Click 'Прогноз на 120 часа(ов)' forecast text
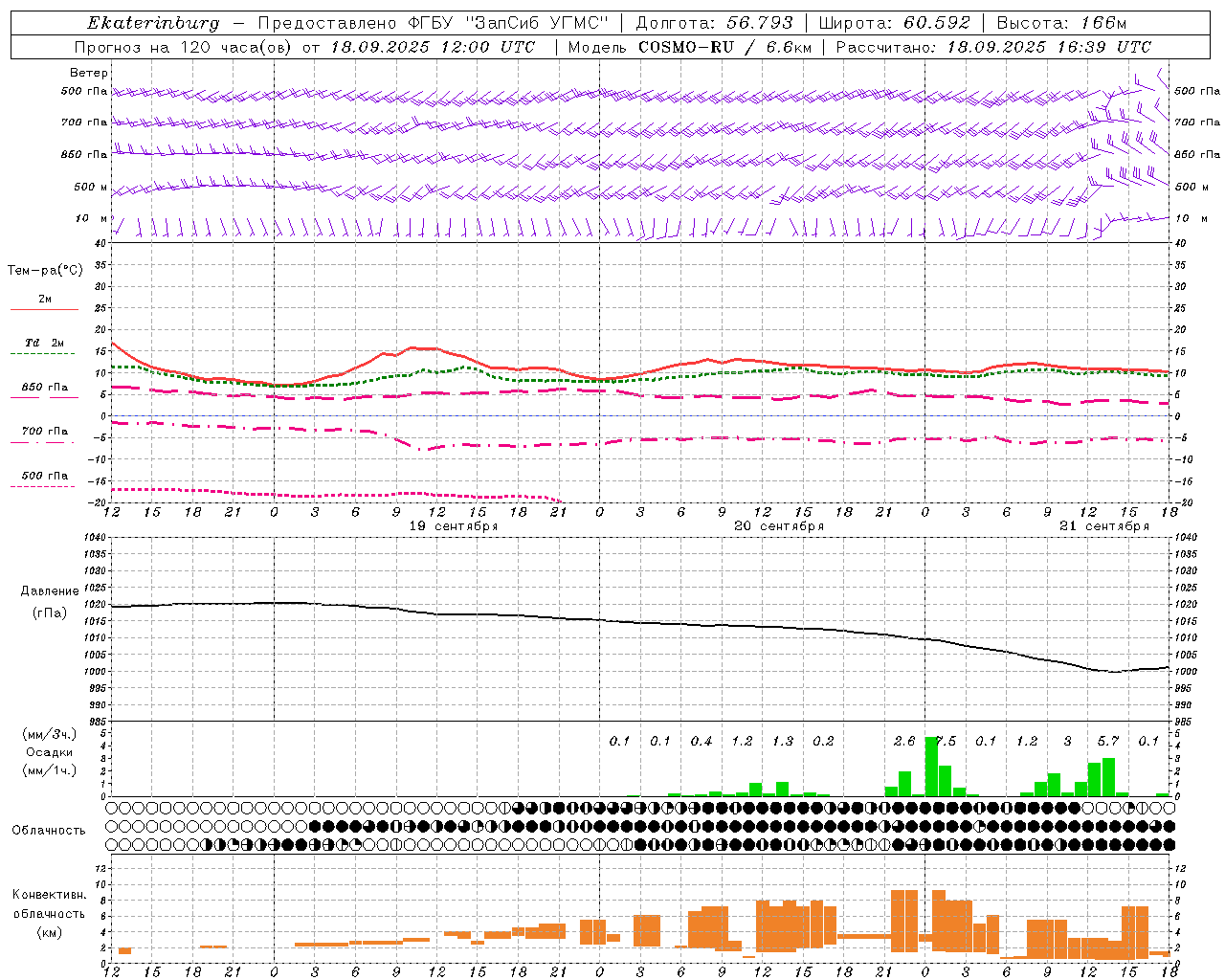 click(x=185, y=47)
